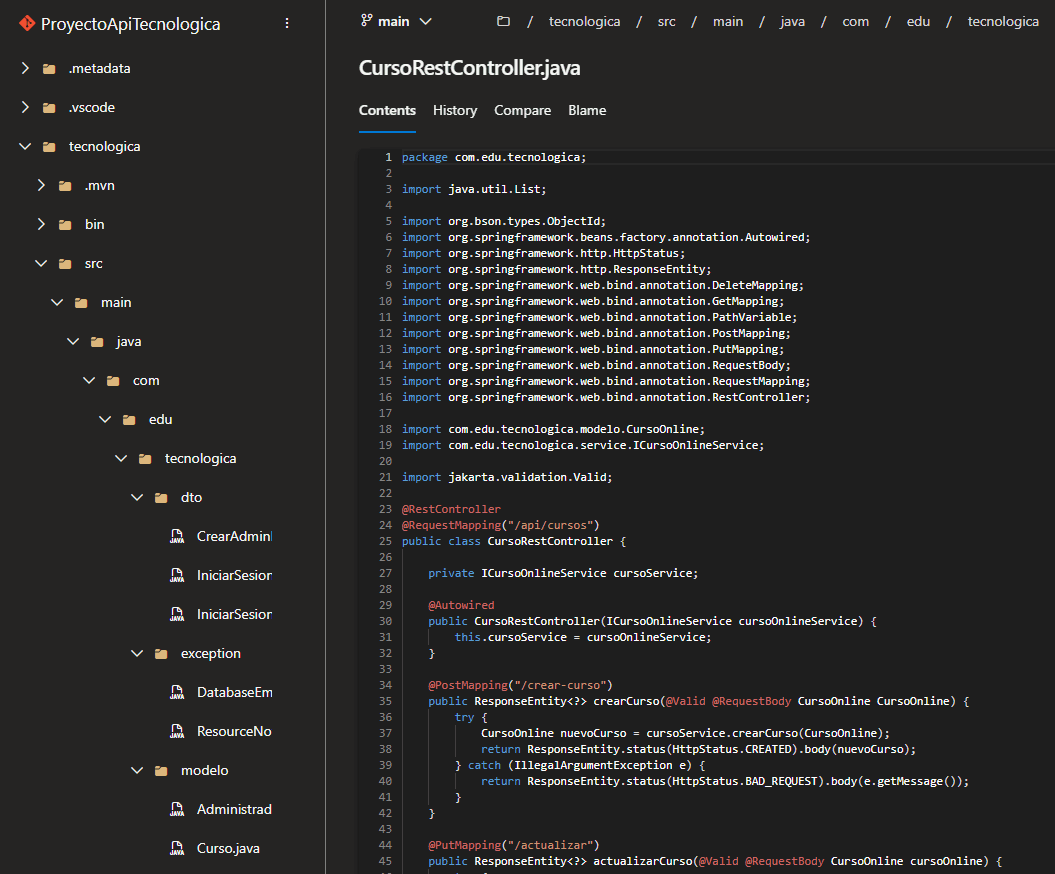Viewport: 1055px width, 874px height.
Task: Click the bin folder icon
Action: 65,225
